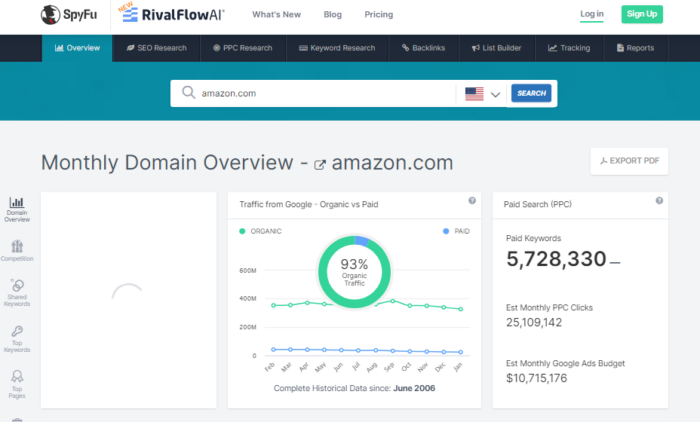This screenshot has height=422, width=700.
Task: Toggle the ORGANIC legend dot
Action: coord(242,231)
